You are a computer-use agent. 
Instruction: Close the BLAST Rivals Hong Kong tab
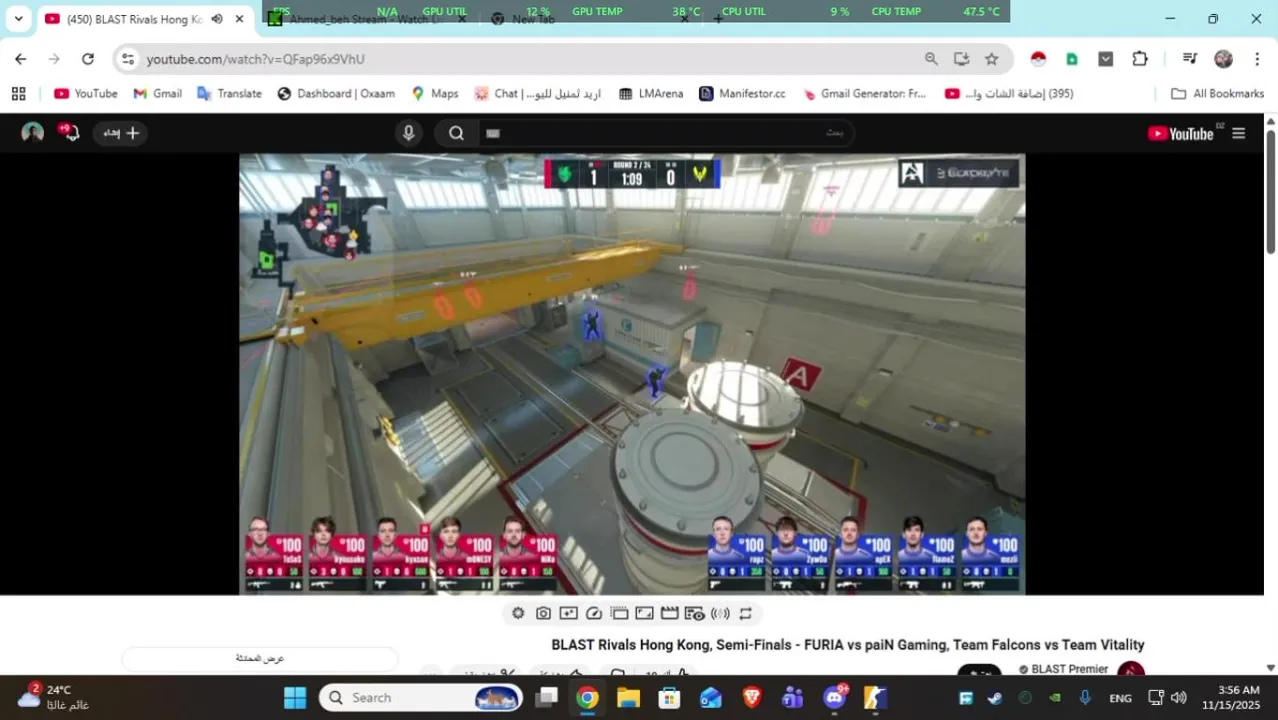[x=239, y=18]
